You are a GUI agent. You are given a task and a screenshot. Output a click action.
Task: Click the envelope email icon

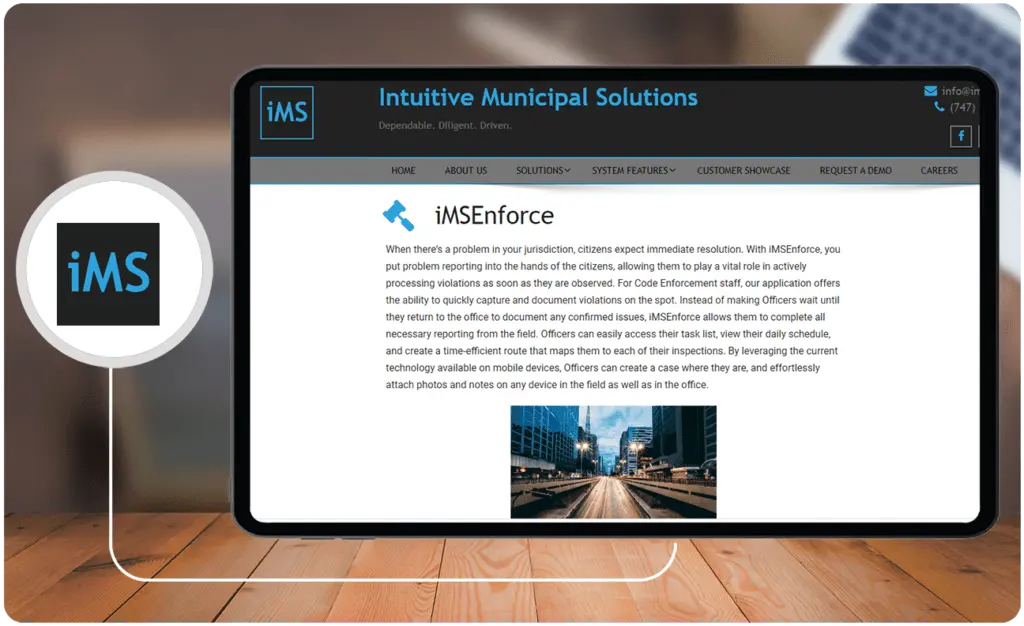[x=931, y=91]
